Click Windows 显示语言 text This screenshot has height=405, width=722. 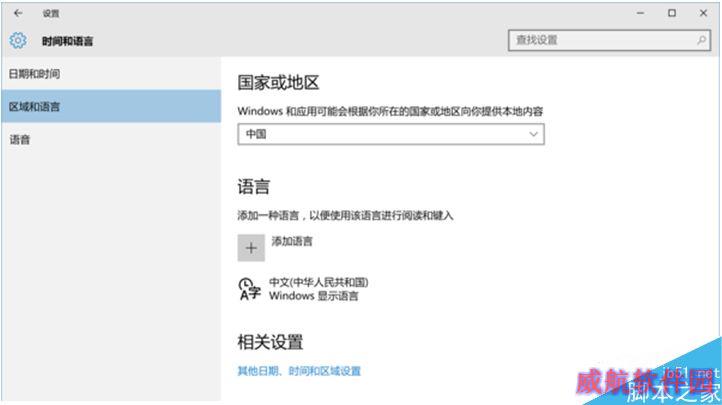tap(314, 296)
